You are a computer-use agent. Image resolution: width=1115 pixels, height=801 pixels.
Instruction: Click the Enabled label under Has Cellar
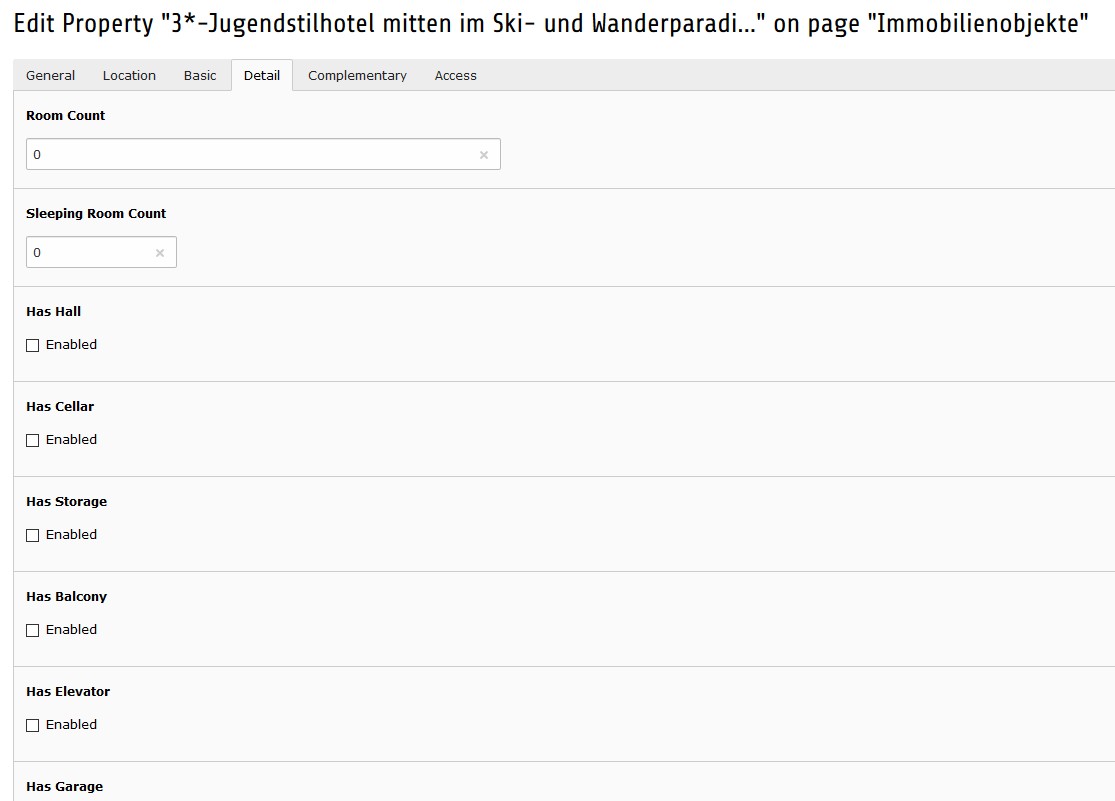[71, 440]
